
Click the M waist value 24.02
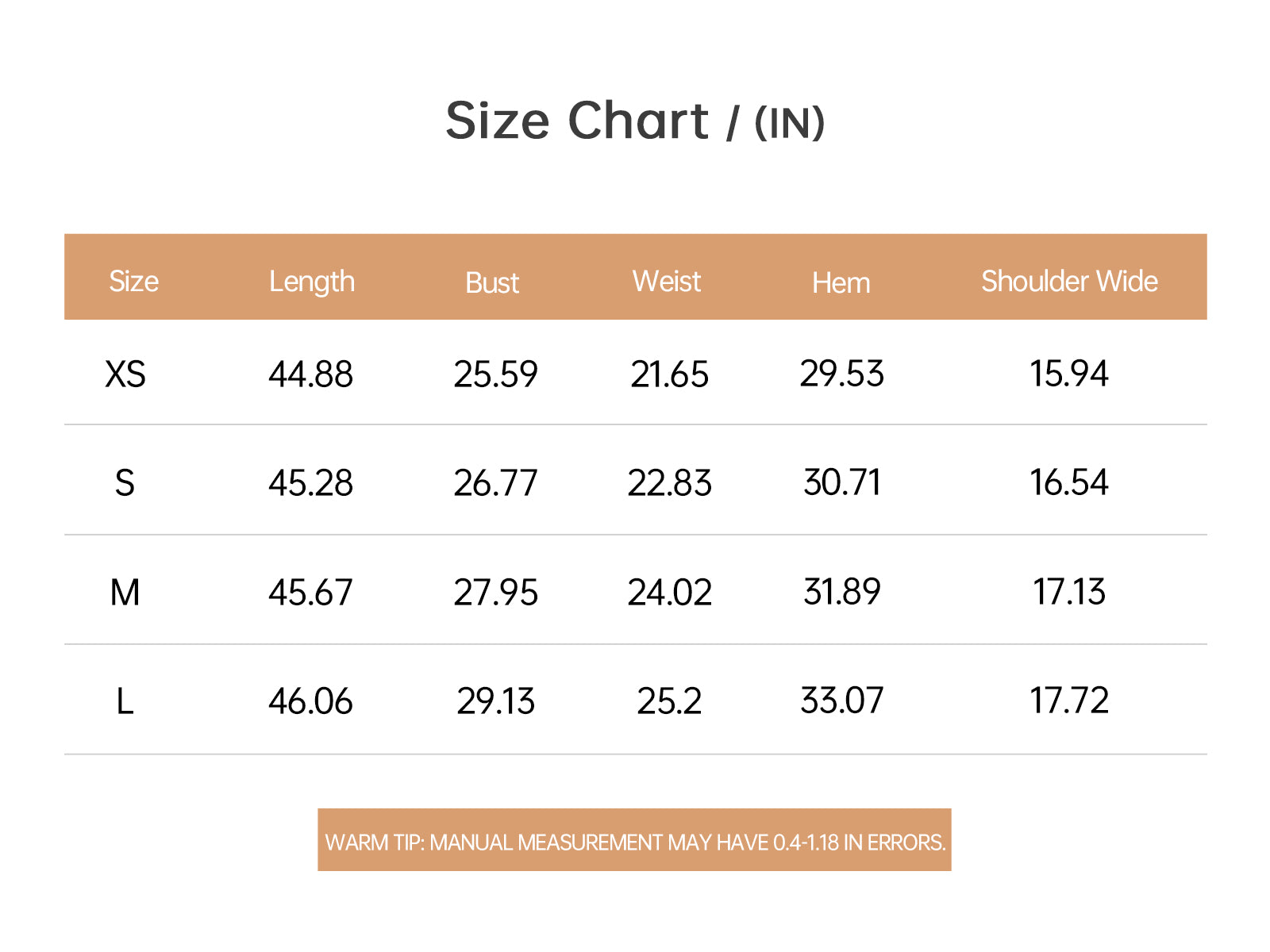point(669,593)
